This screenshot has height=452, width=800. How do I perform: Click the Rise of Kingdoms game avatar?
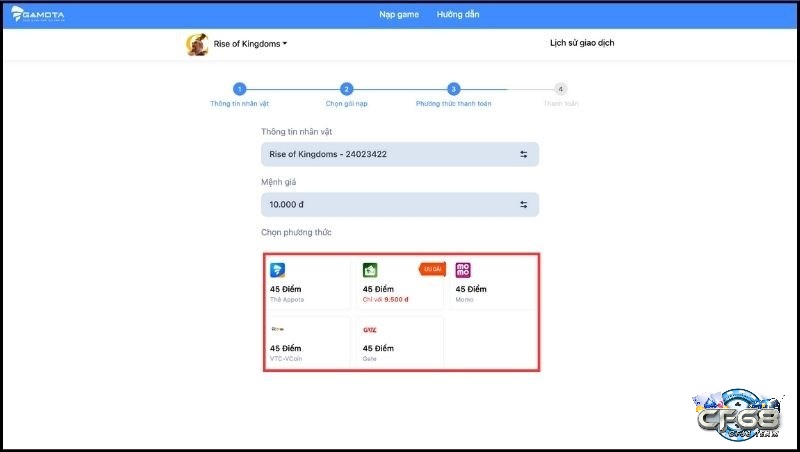click(x=197, y=44)
